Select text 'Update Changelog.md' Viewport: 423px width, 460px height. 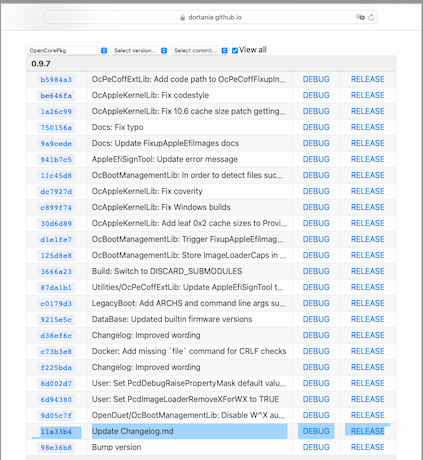[133, 431]
